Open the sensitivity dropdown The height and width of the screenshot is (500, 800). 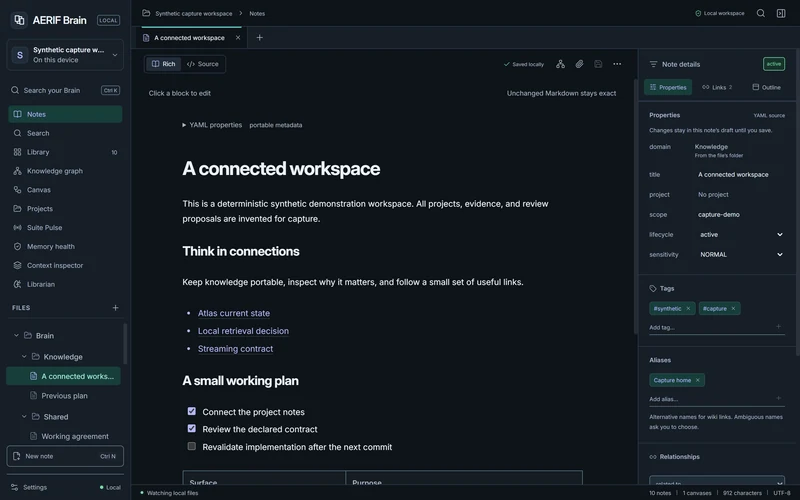pyautogui.click(x=740, y=255)
